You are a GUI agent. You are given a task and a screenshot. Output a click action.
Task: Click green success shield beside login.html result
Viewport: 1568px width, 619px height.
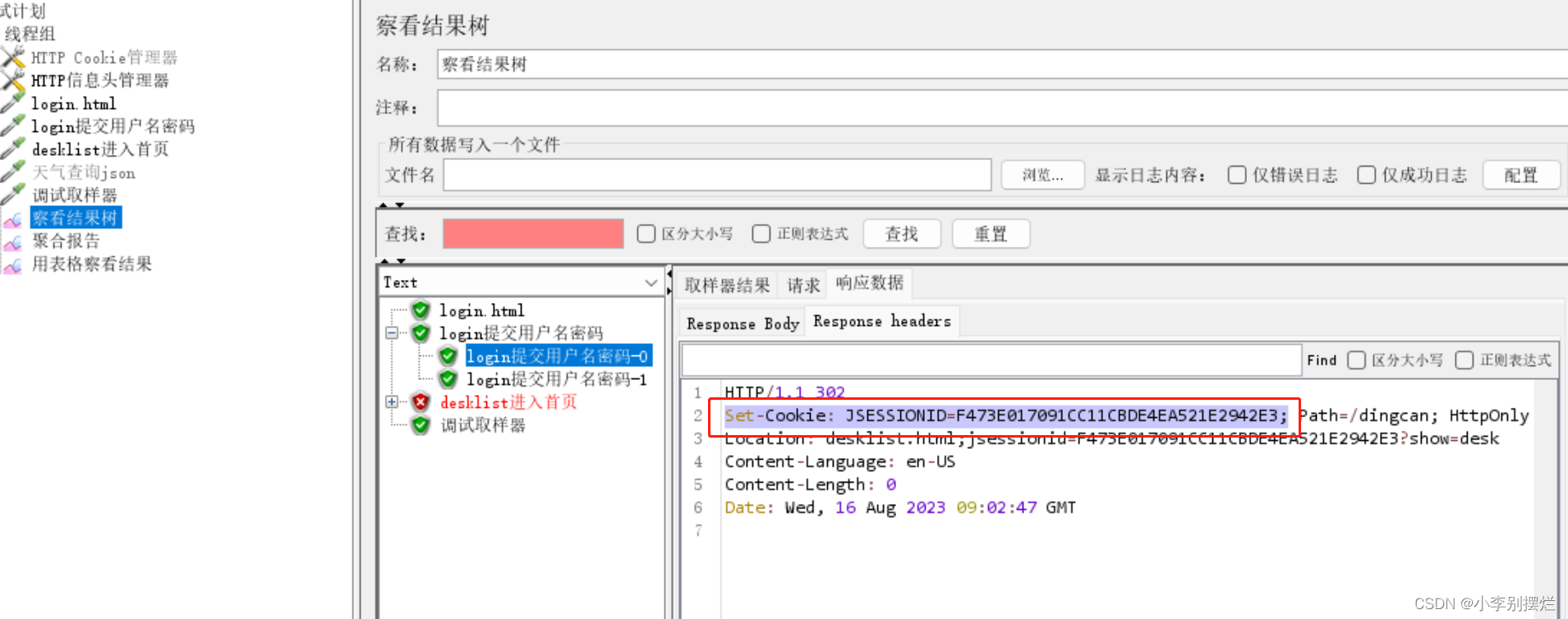tap(421, 310)
